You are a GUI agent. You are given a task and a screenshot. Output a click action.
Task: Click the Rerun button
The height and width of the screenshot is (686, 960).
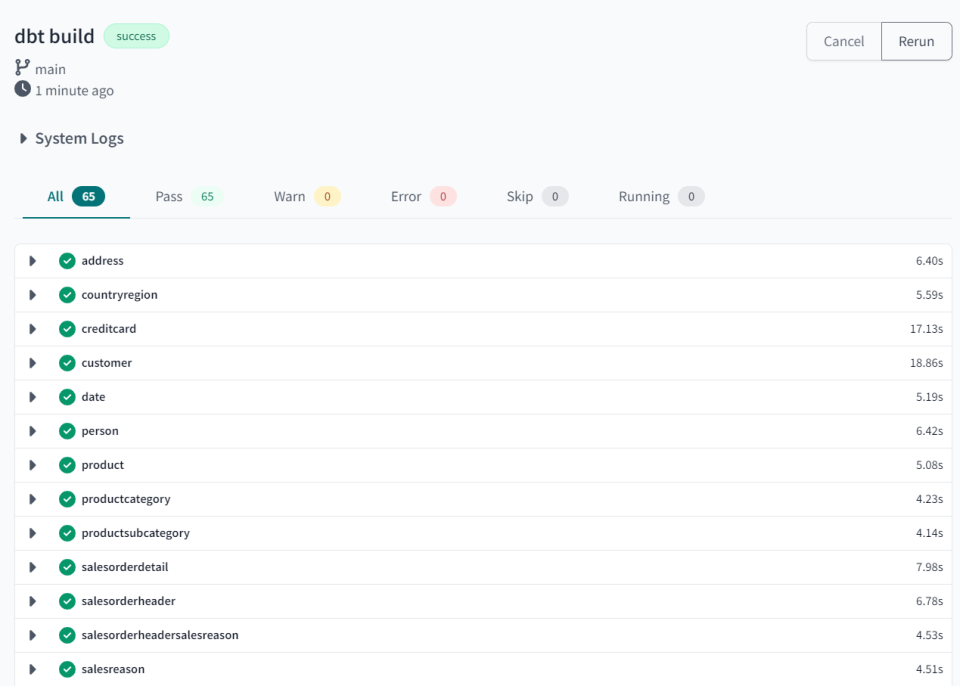pyautogui.click(x=916, y=41)
